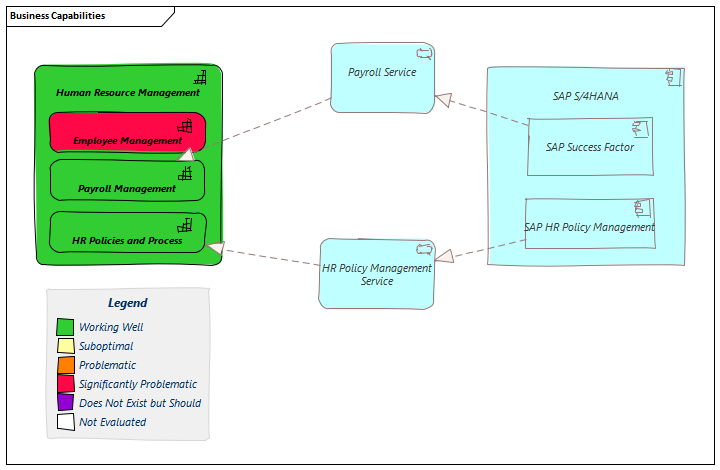Viewport: 720px width, 470px height.
Task: Click the component icon on SAP HR Policy Management
Action: coord(642,208)
